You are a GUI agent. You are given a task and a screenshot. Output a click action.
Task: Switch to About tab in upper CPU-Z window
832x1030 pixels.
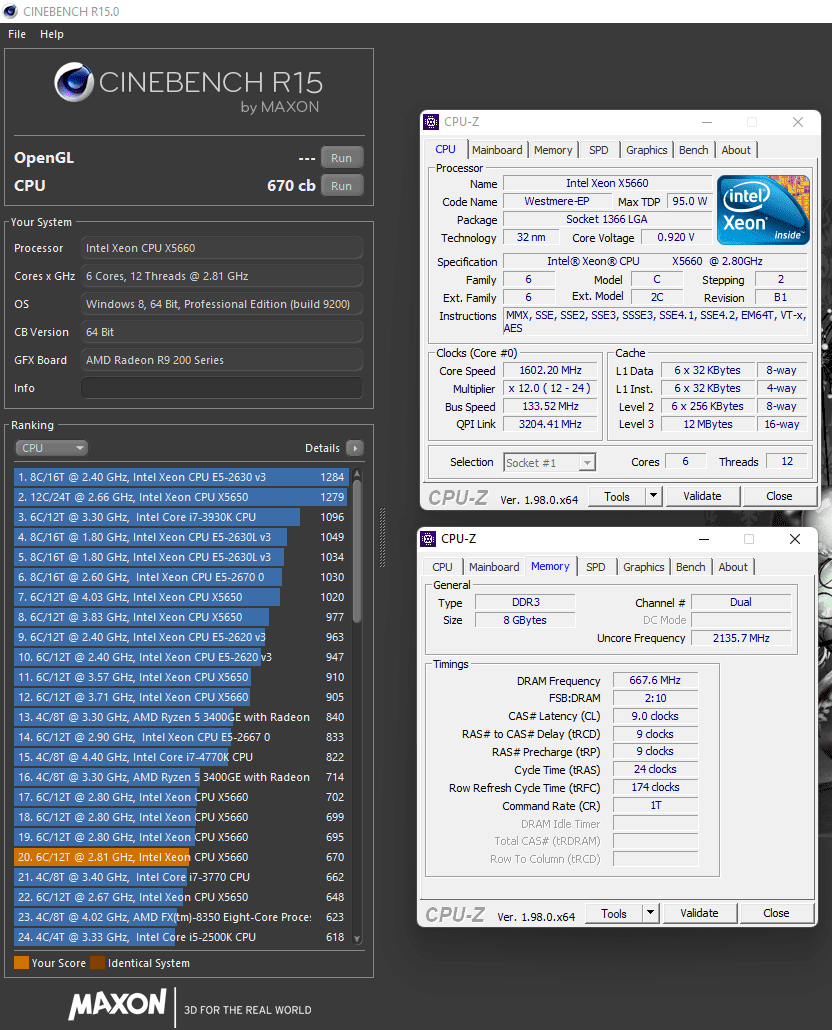pyautogui.click(x=736, y=150)
